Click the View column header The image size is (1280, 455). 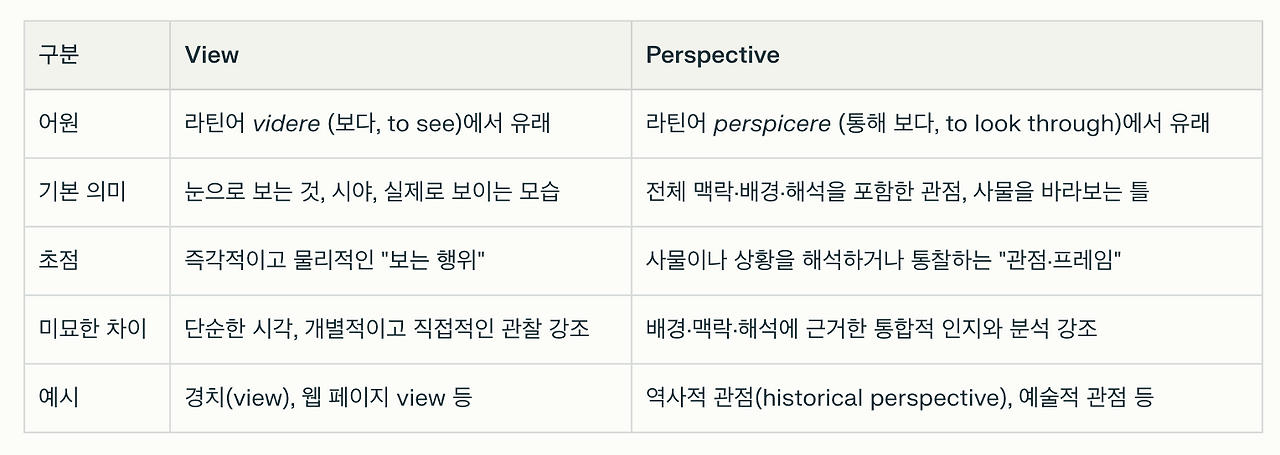(x=212, y=55)
